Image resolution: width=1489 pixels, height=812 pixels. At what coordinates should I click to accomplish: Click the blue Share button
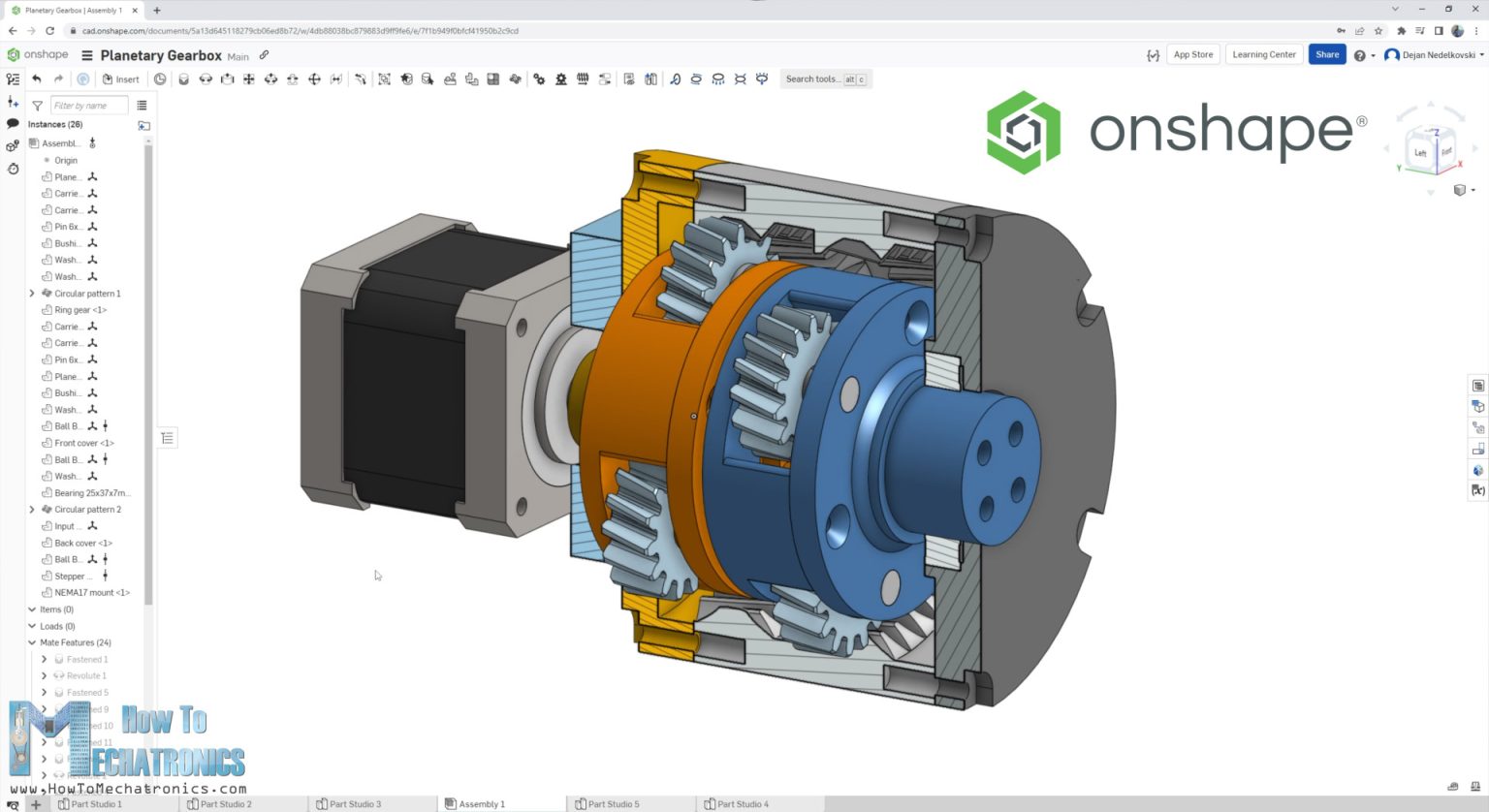[x=1326, y=55]
